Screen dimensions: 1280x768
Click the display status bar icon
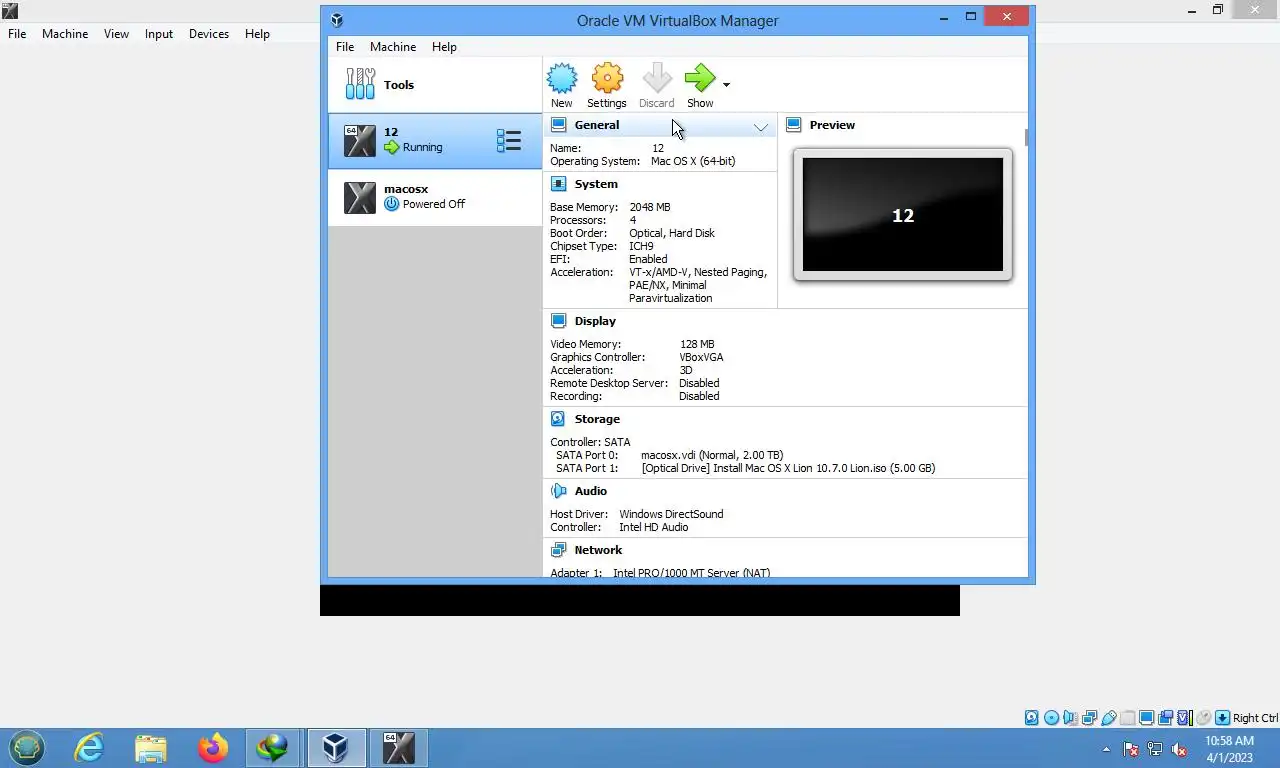[1147, 718]
